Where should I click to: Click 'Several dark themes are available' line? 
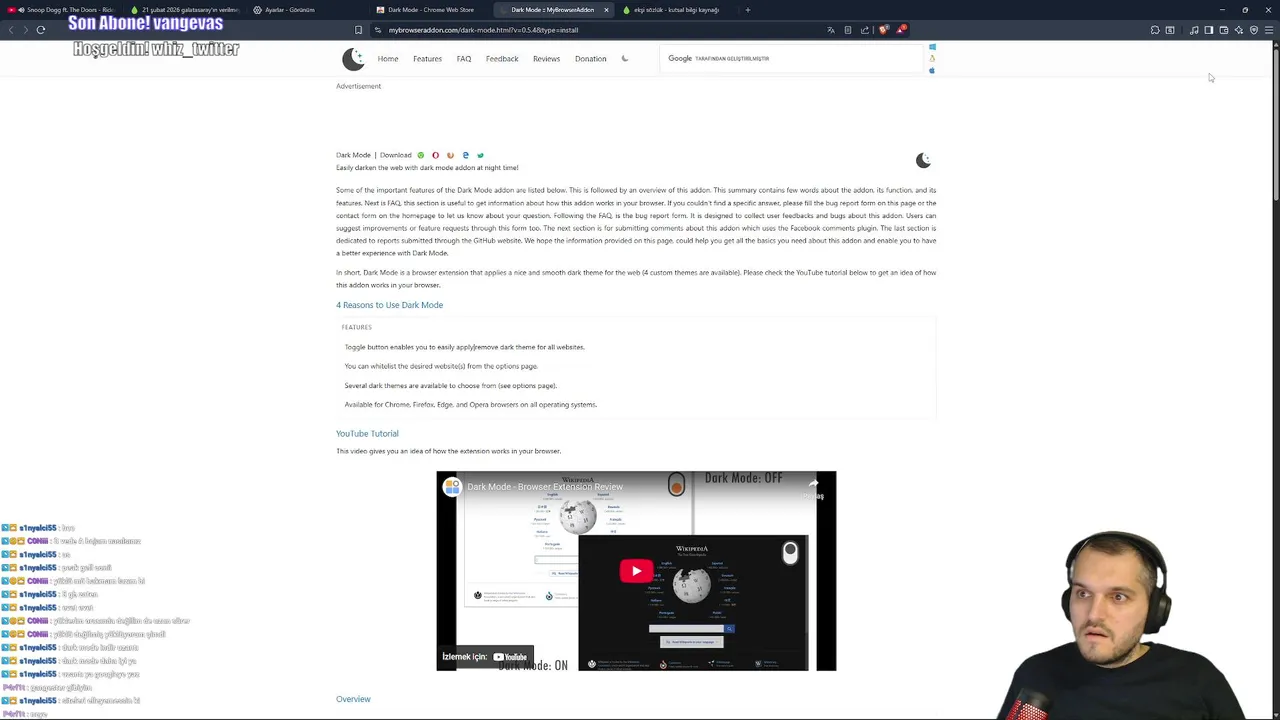pos(450,385)
